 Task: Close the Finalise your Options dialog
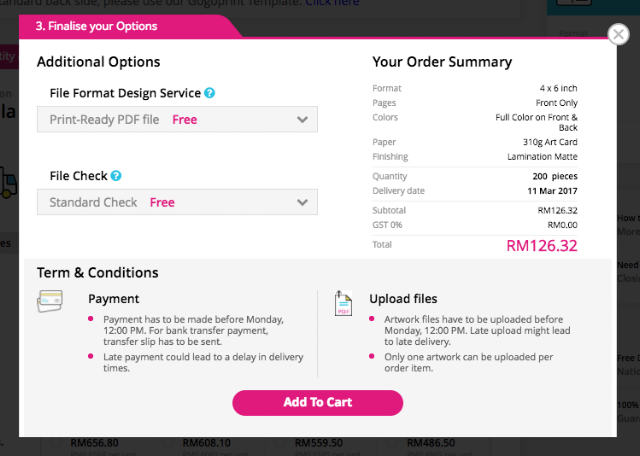tap(618, 35)
